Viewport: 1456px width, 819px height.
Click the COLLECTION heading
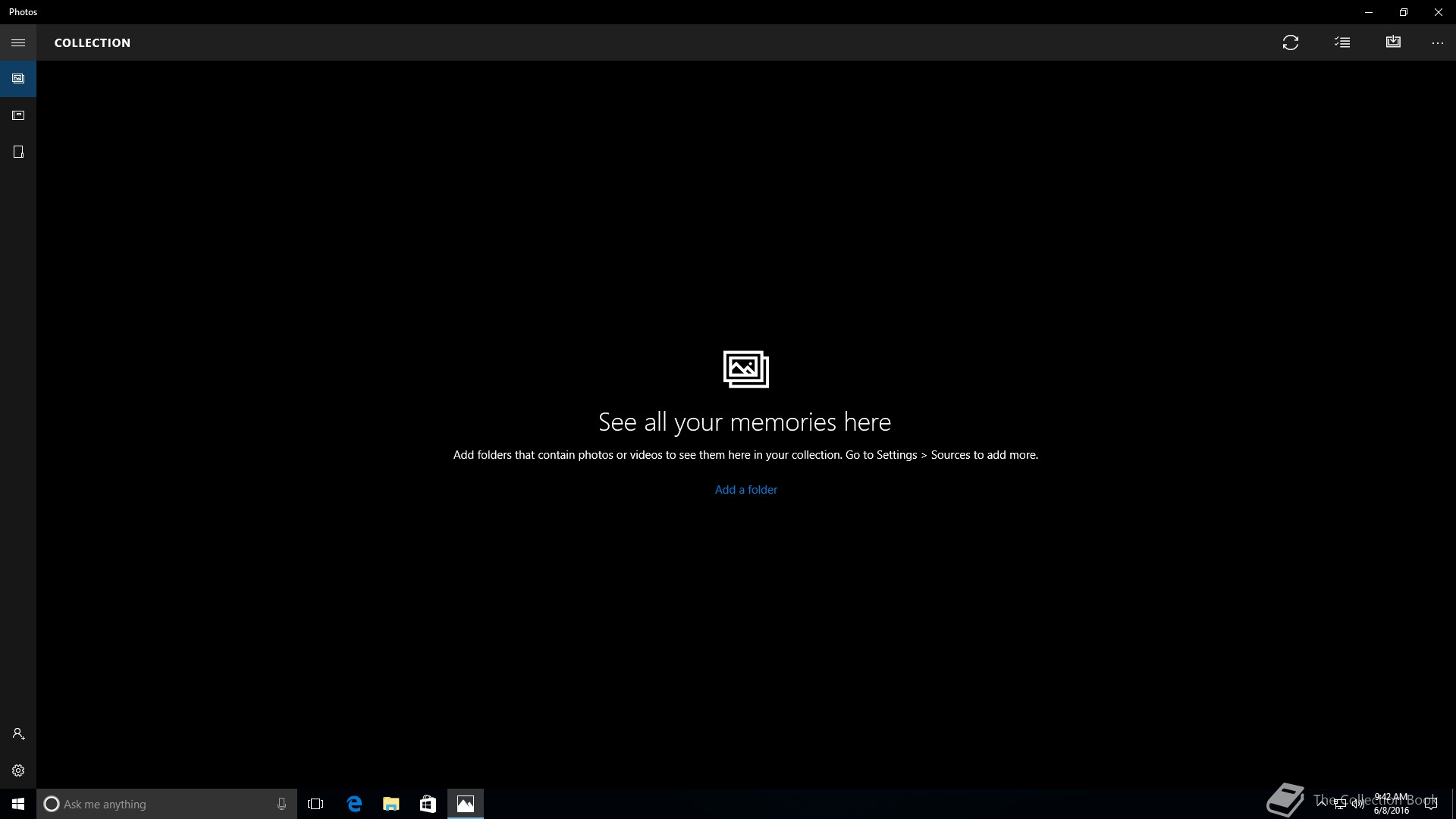pyautogui.click(x=93, y=42)
